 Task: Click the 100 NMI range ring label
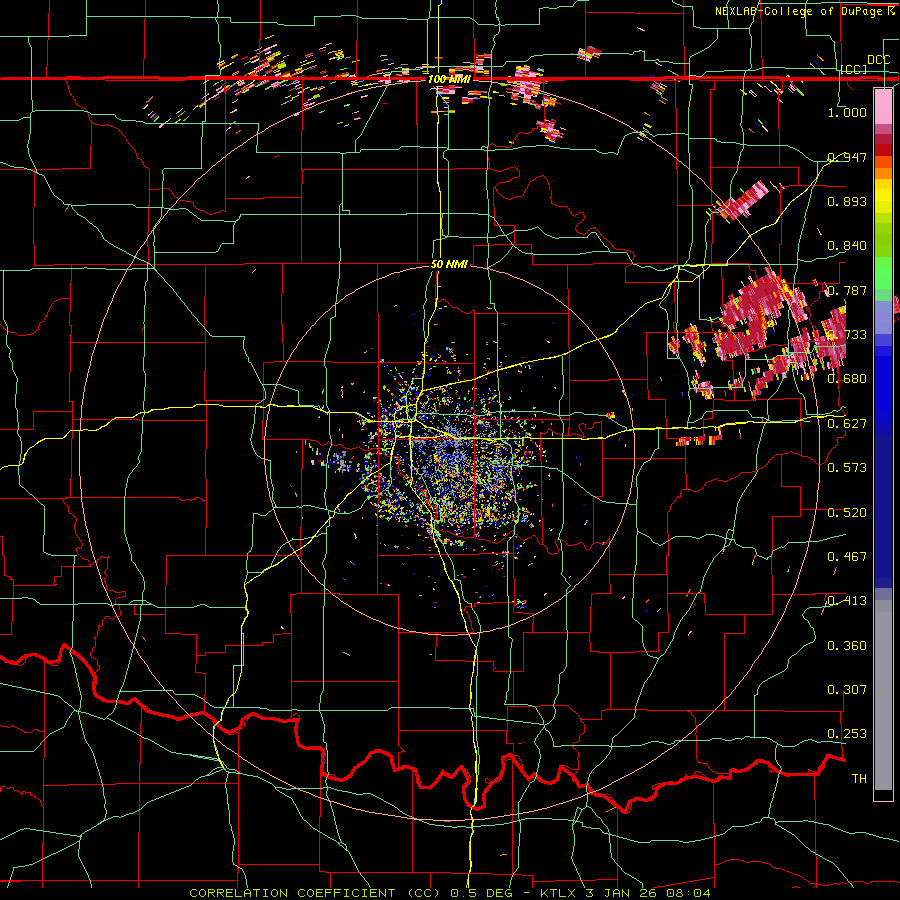(x=449, y=79)
